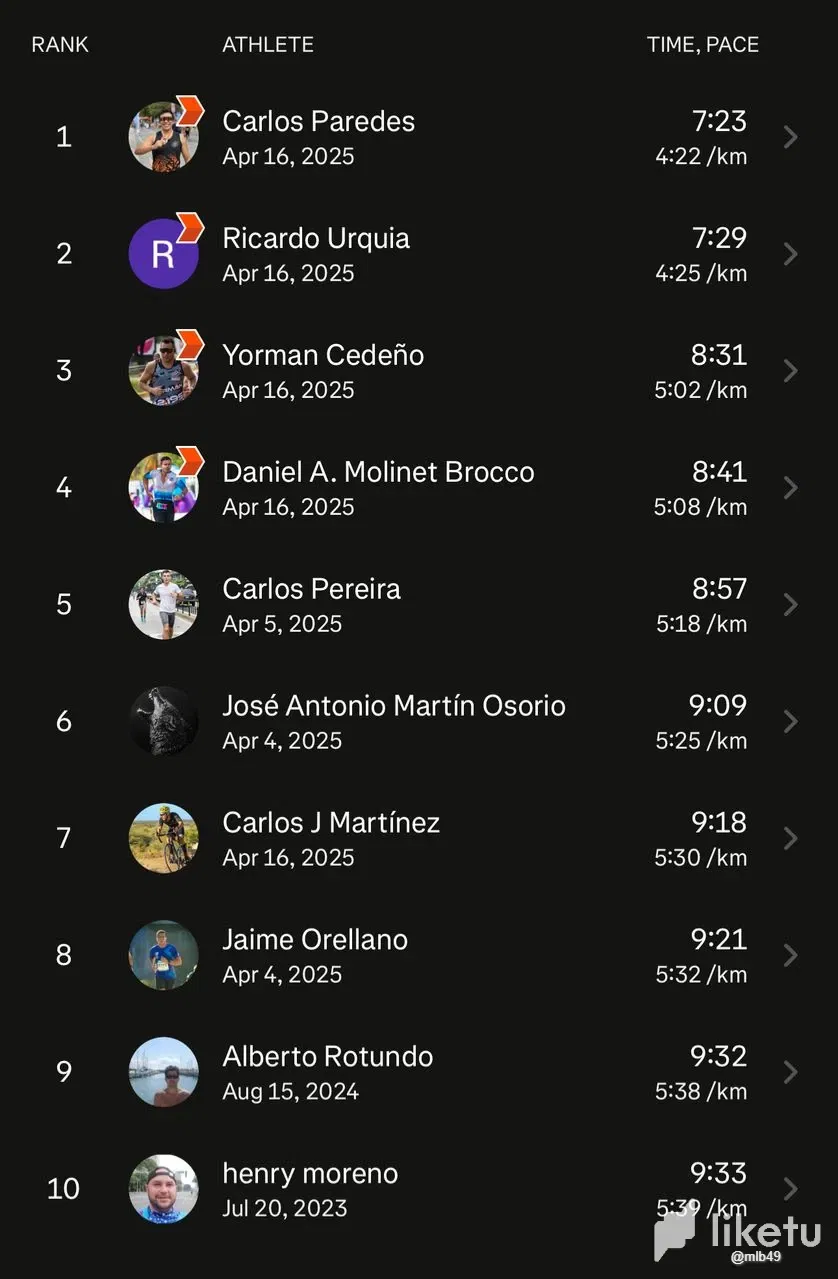Tap Carlos Pereira's runner avatar
Viewport: 838px width, 1279px height.
coord(163,605)
